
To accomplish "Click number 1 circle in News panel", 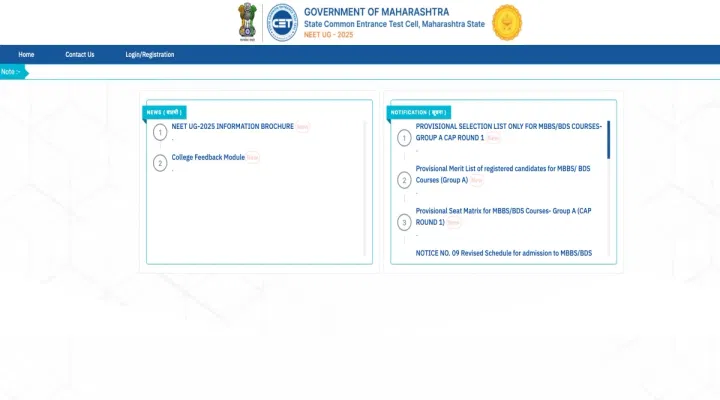I will pyautogui.click(x=159, y=132).
